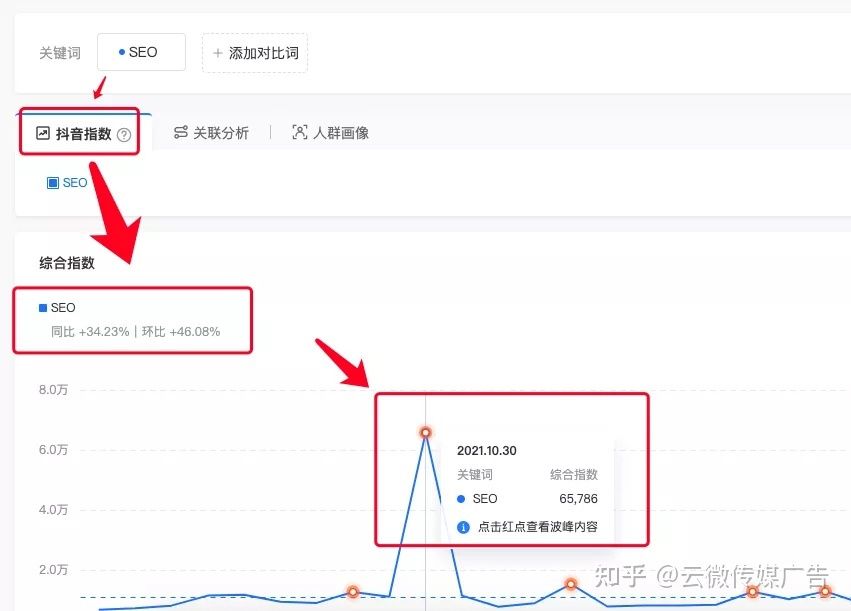This screenshot has width=851, height=611.
Task: Toggle the blue SEO legend square under the tabs
Action: pos(52,183)
